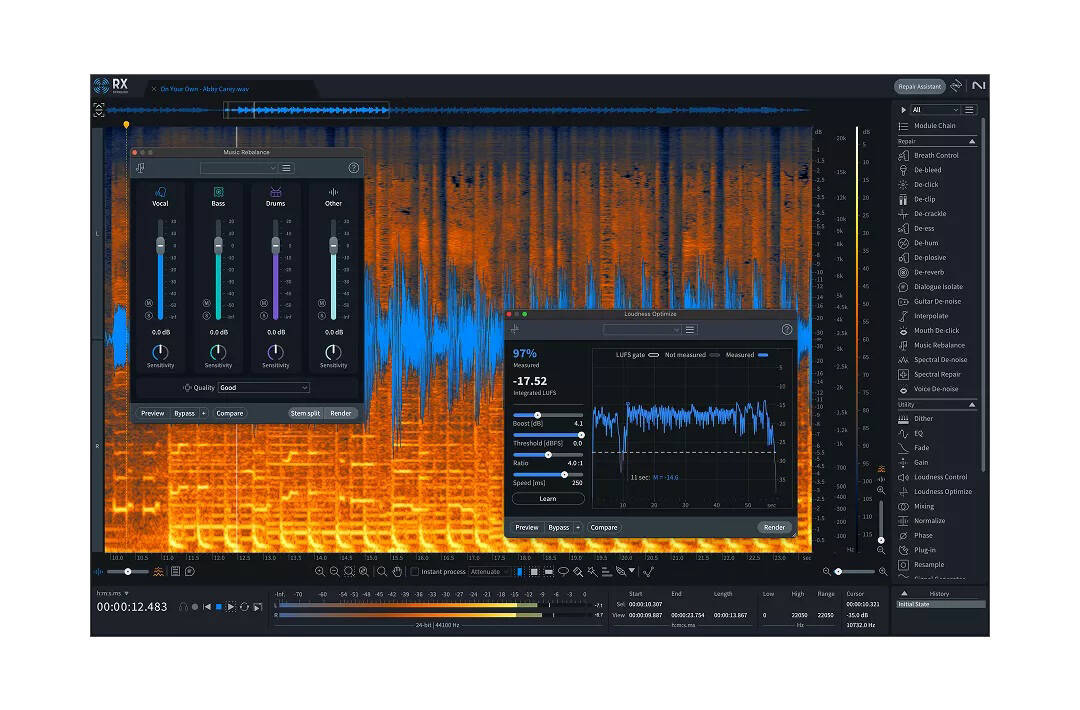
Task: Click Stem split in Music Rebalance
Action: [304, 412]
